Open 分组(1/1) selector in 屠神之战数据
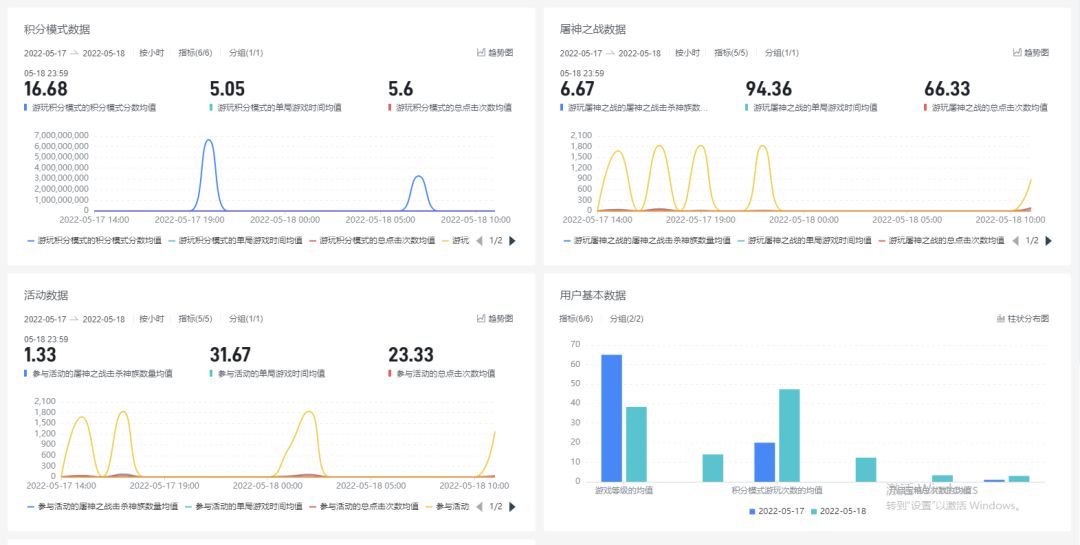 tap(782, 52)
